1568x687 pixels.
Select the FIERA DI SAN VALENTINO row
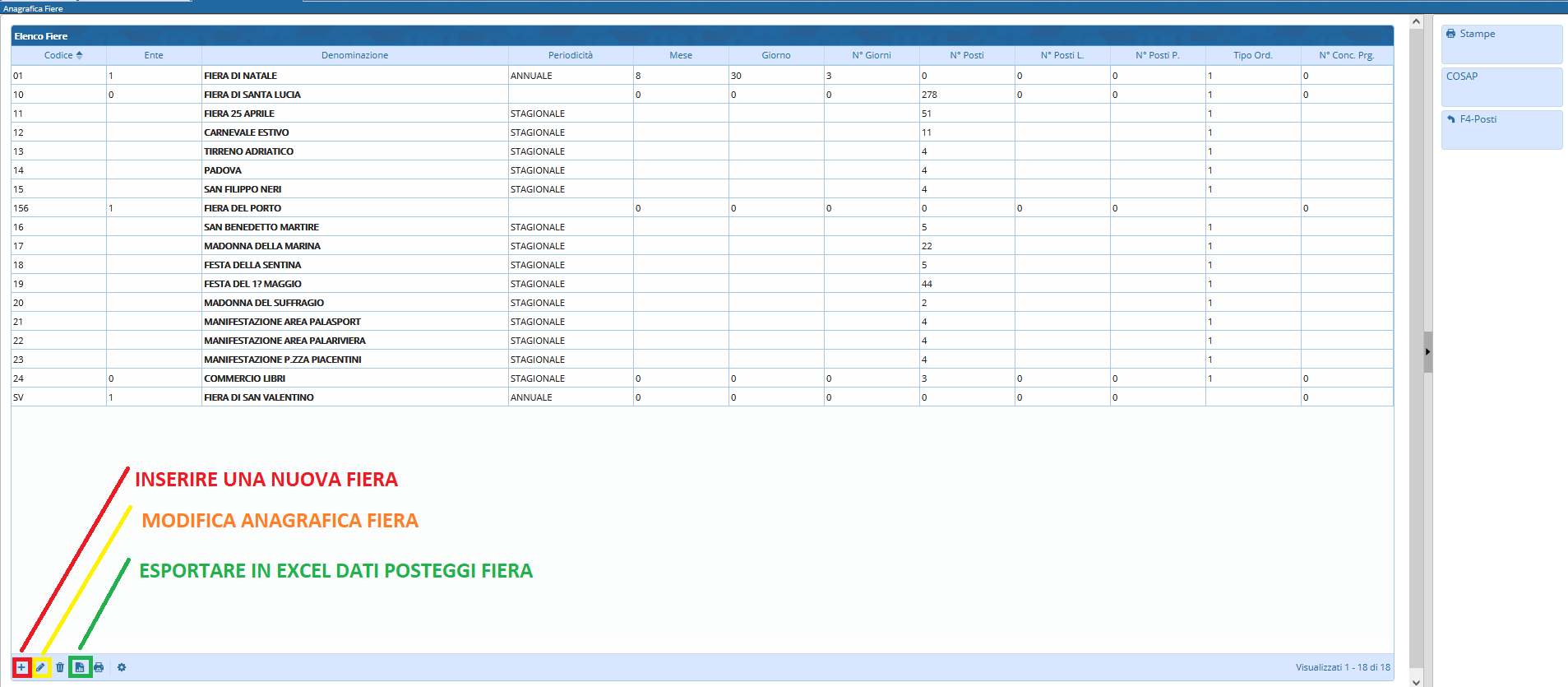point(259,397)
